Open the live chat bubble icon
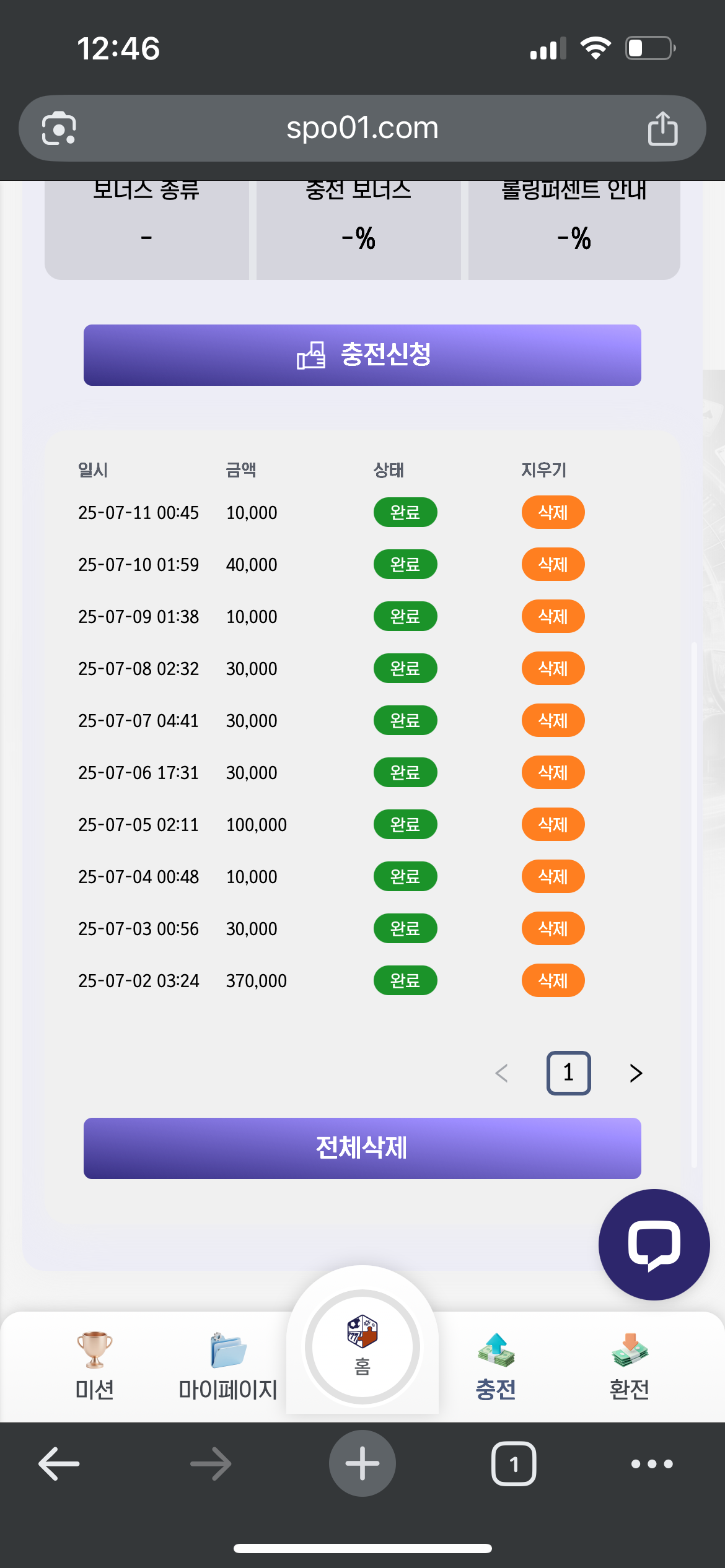The image size is (725, 1568). click(654, 1245)
